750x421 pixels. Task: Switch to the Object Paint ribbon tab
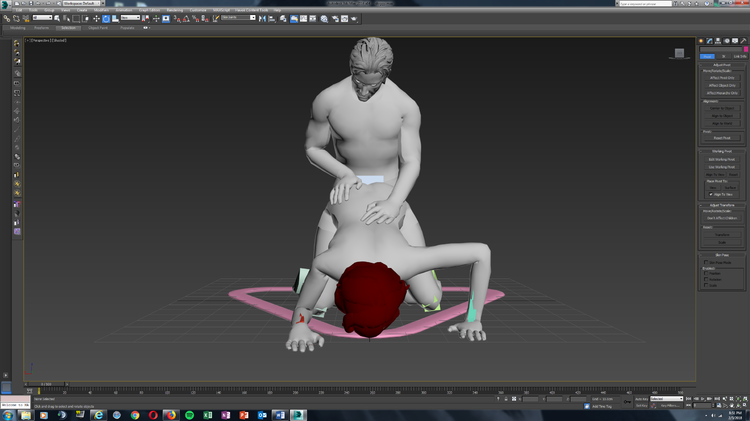coord(98,28)
